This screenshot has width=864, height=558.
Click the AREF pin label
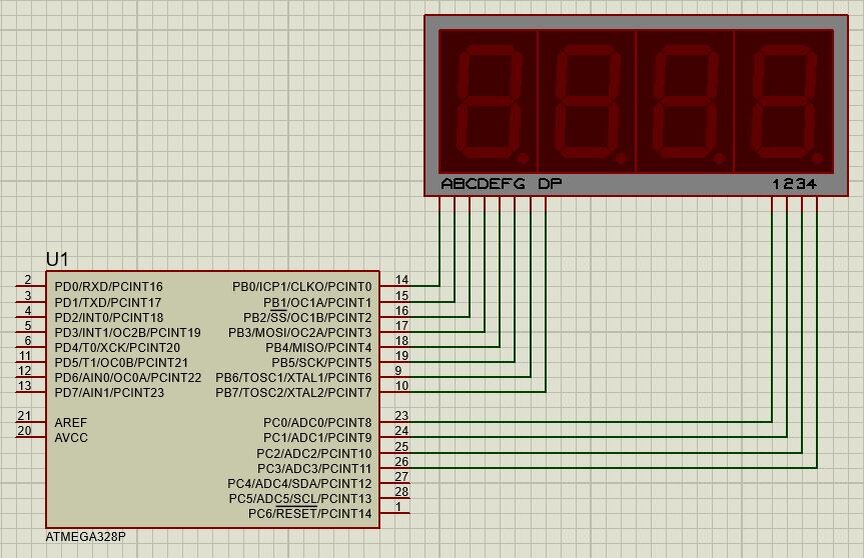pos(71,422)
